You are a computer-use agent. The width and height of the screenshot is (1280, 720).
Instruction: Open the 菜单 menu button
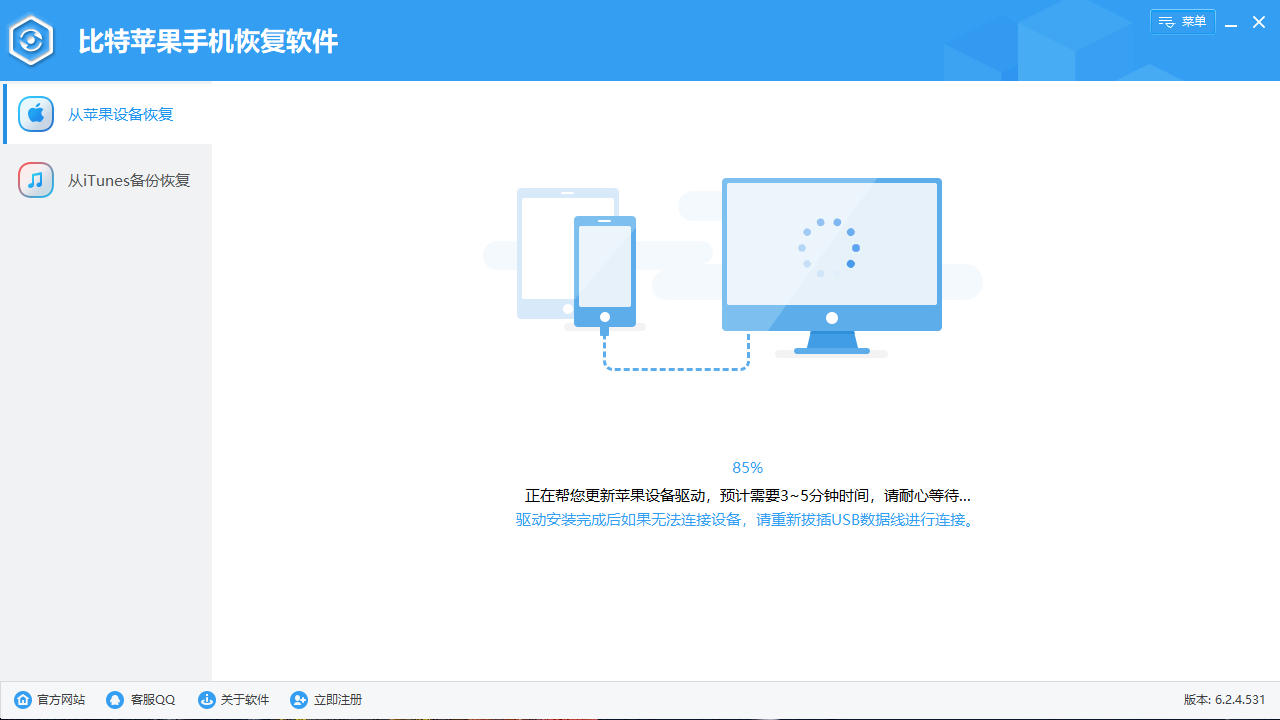coord(1182,22)
